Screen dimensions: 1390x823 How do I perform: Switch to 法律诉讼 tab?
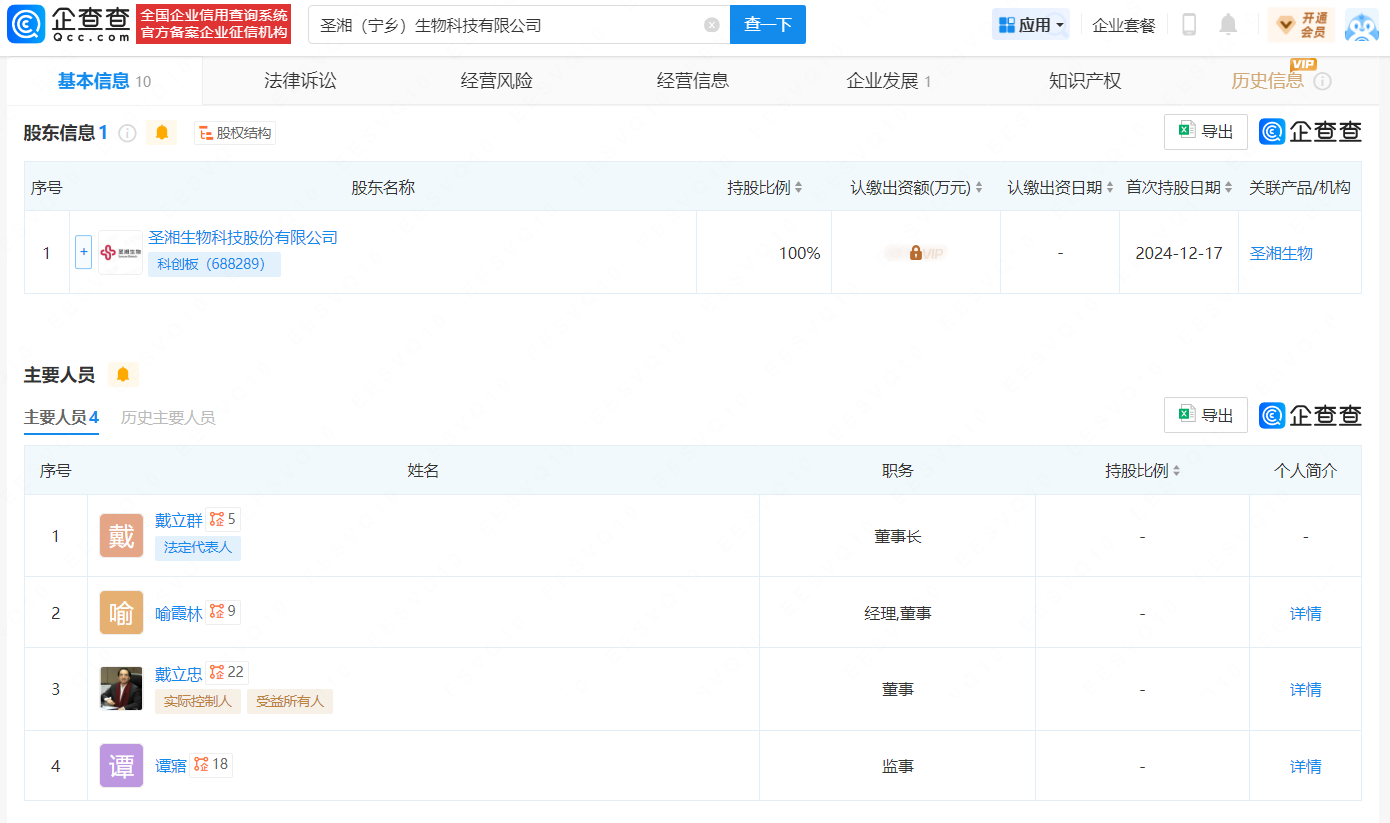(300, 81)
